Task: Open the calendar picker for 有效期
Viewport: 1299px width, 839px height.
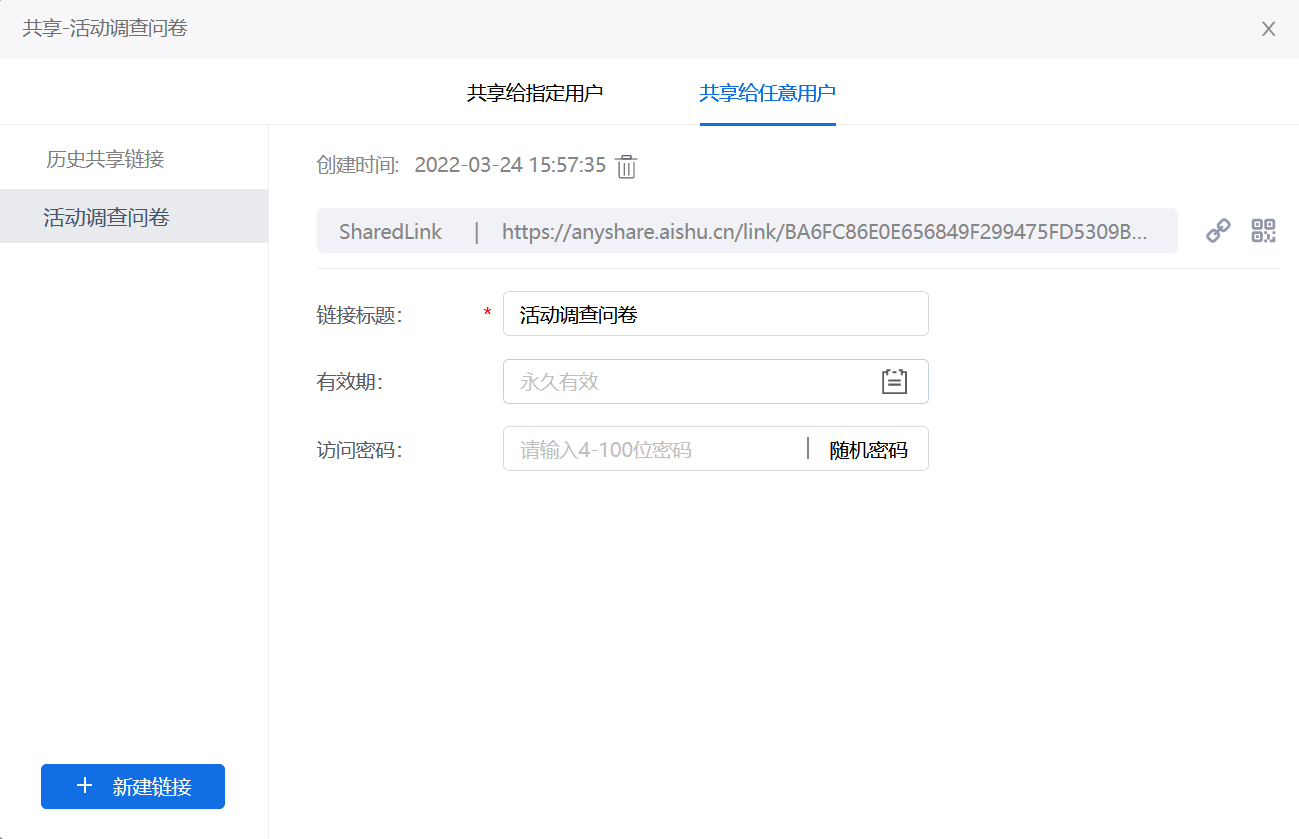Action: point(894,381)
